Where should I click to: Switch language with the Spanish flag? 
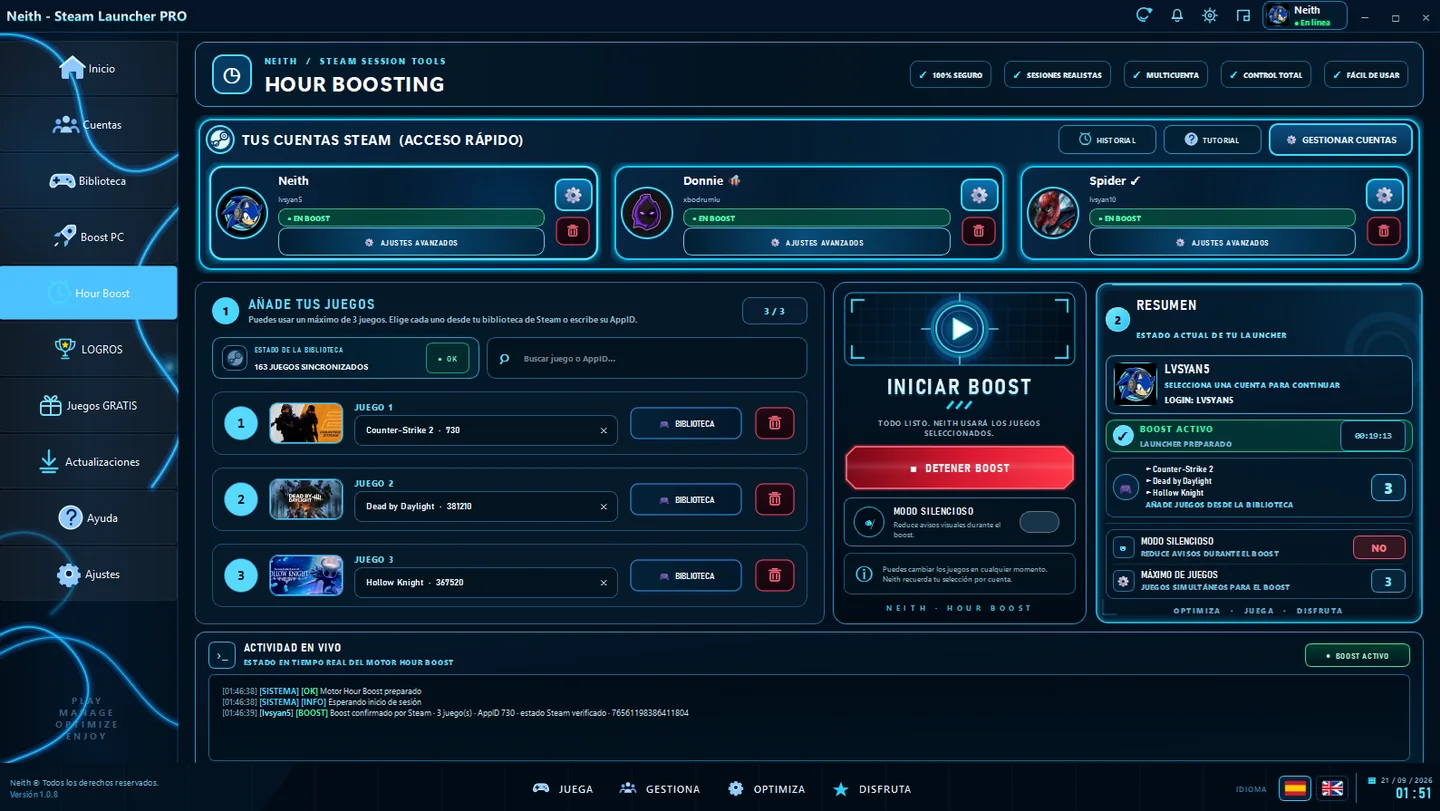[x=1295, y=788]
